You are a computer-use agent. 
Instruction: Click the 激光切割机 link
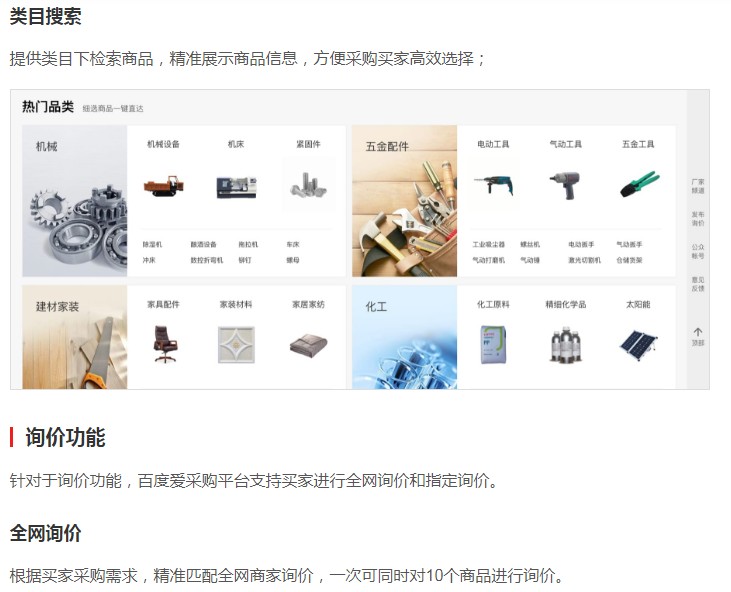585,260
